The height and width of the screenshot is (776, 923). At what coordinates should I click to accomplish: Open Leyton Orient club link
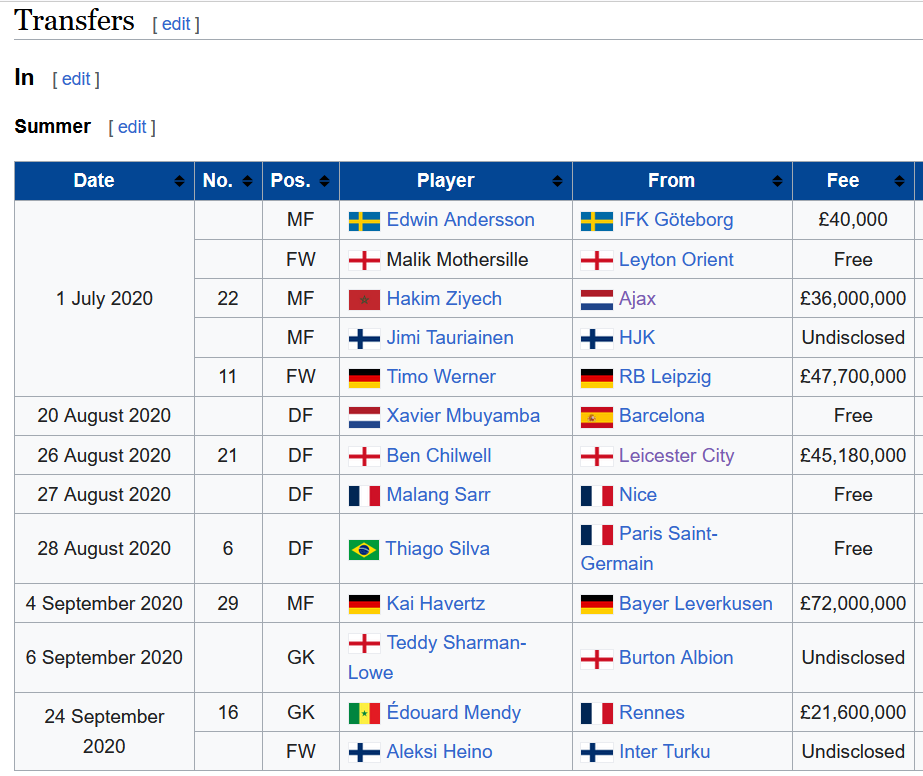pos(676,260)
